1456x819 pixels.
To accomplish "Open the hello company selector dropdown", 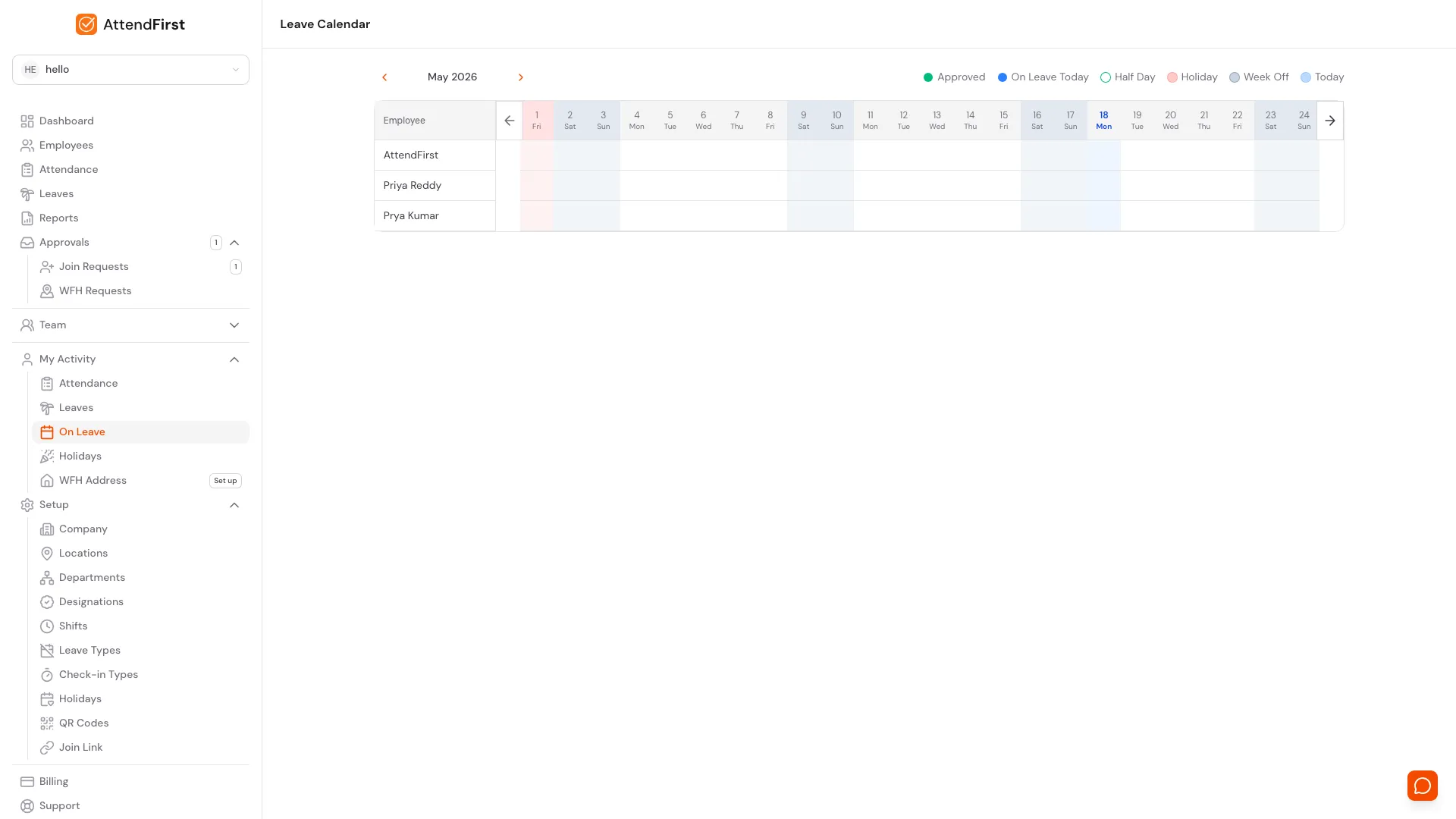I will [x=130, y=70].
